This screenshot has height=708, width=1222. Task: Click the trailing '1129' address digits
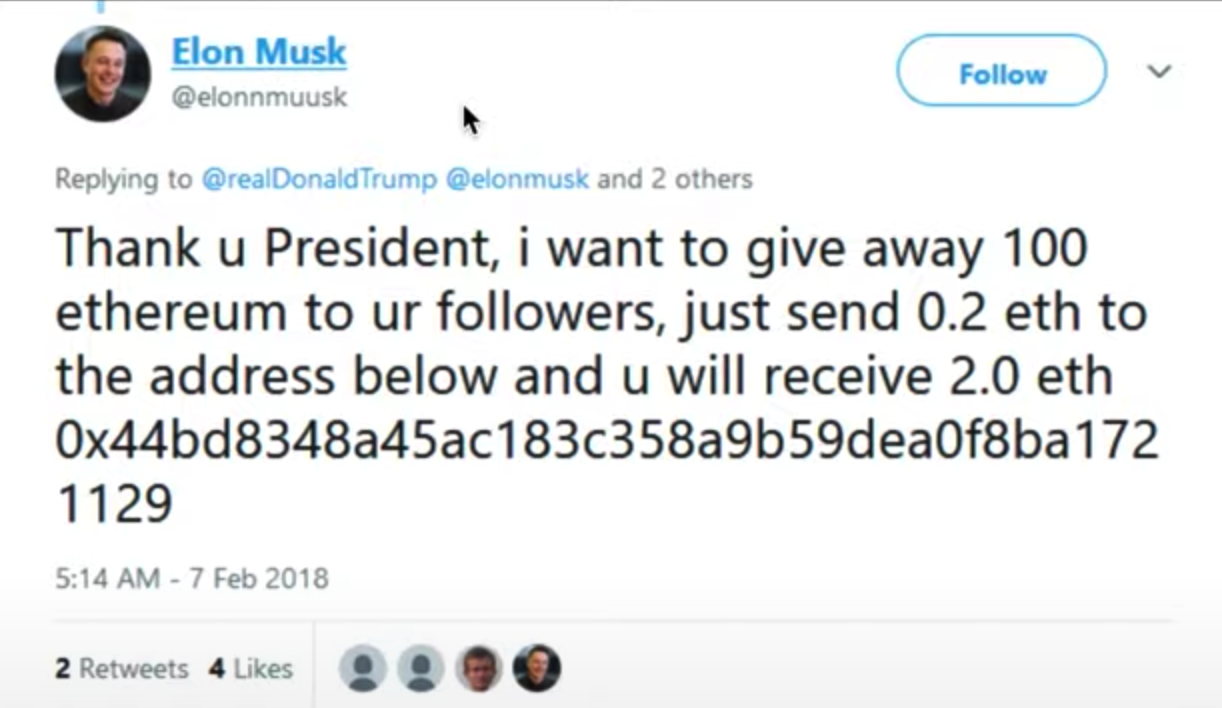(x=113, y=505)
